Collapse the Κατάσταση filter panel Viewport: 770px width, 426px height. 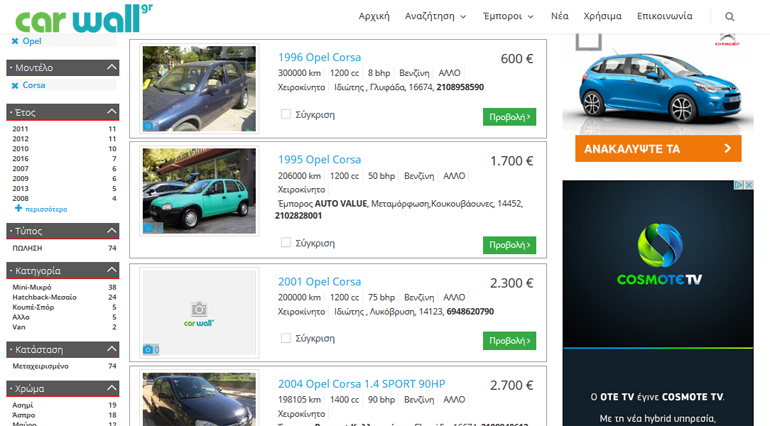[112, 349]
